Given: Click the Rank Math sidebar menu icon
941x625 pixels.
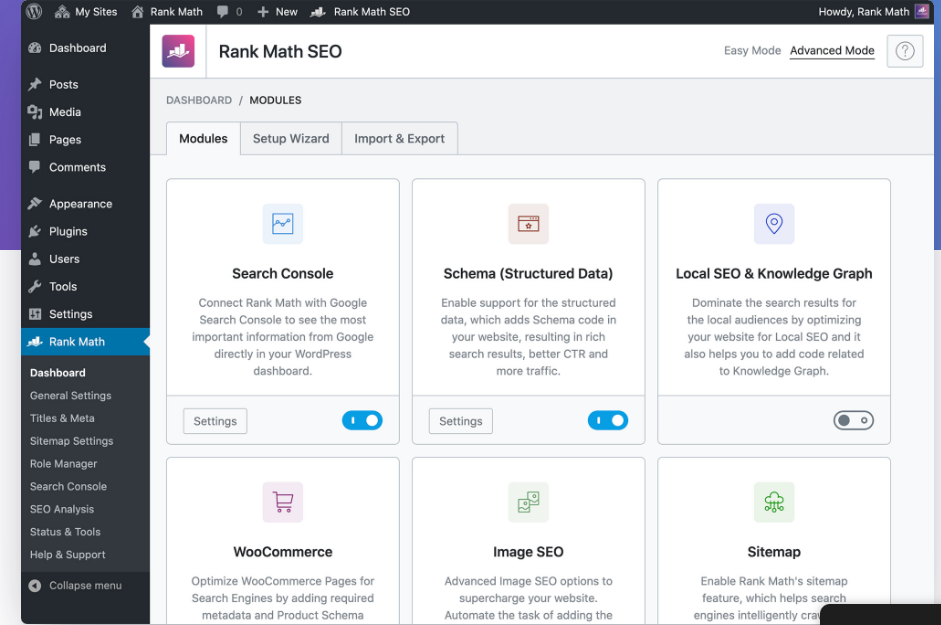Looking at the screenshot, I should pyautogui.click(x=35, y=342).
